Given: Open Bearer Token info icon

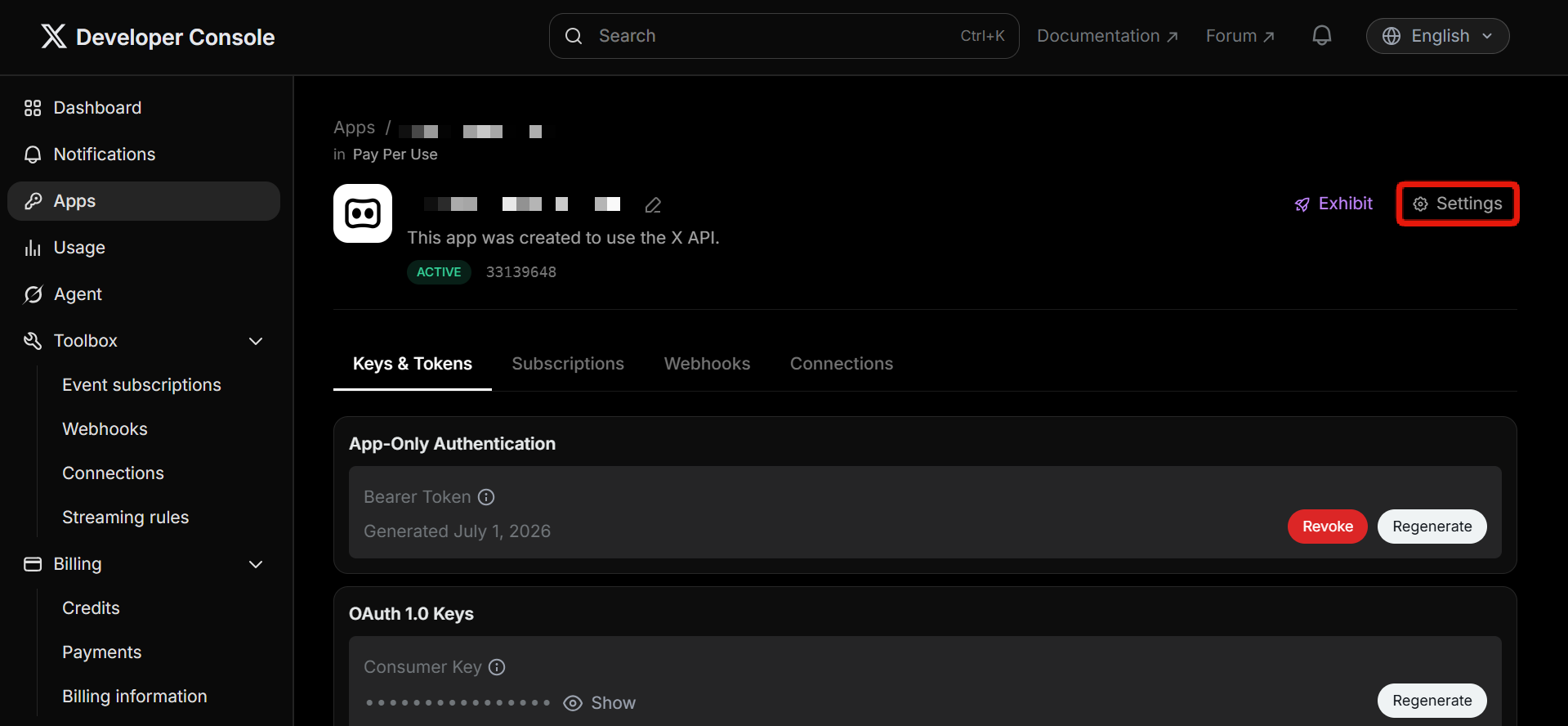Looking at the screenshot, I should click(486, 497).
